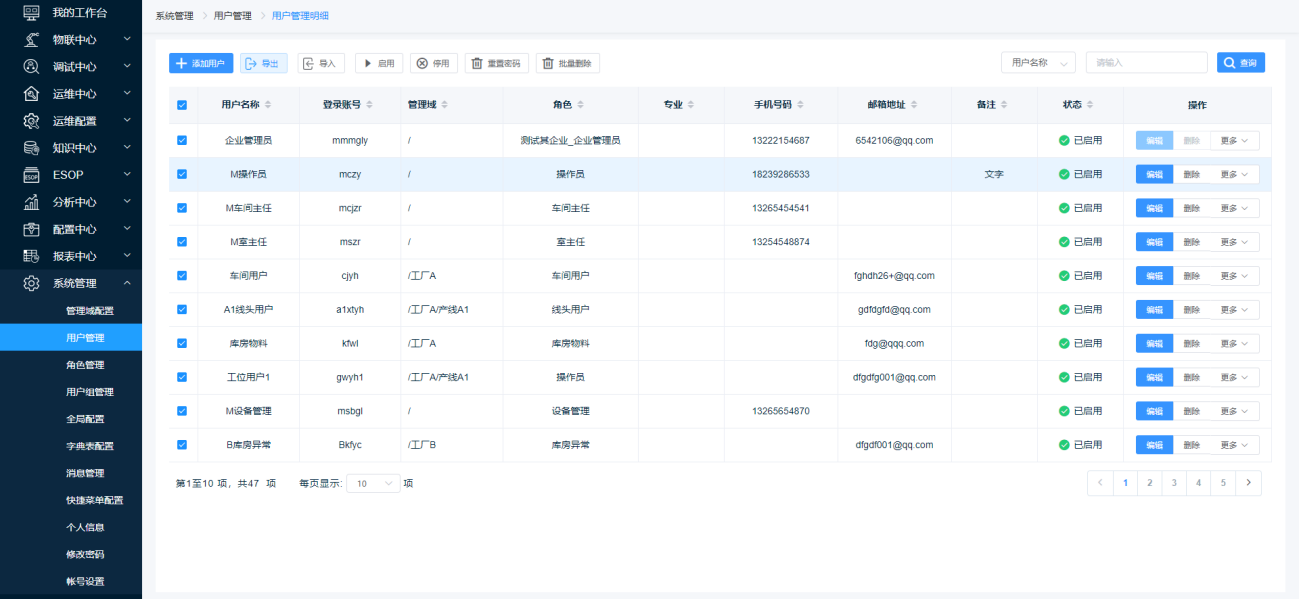Click the 请输入 search input field
The width and height of the screenshot is (1299, 599).
pos(1146,63)
